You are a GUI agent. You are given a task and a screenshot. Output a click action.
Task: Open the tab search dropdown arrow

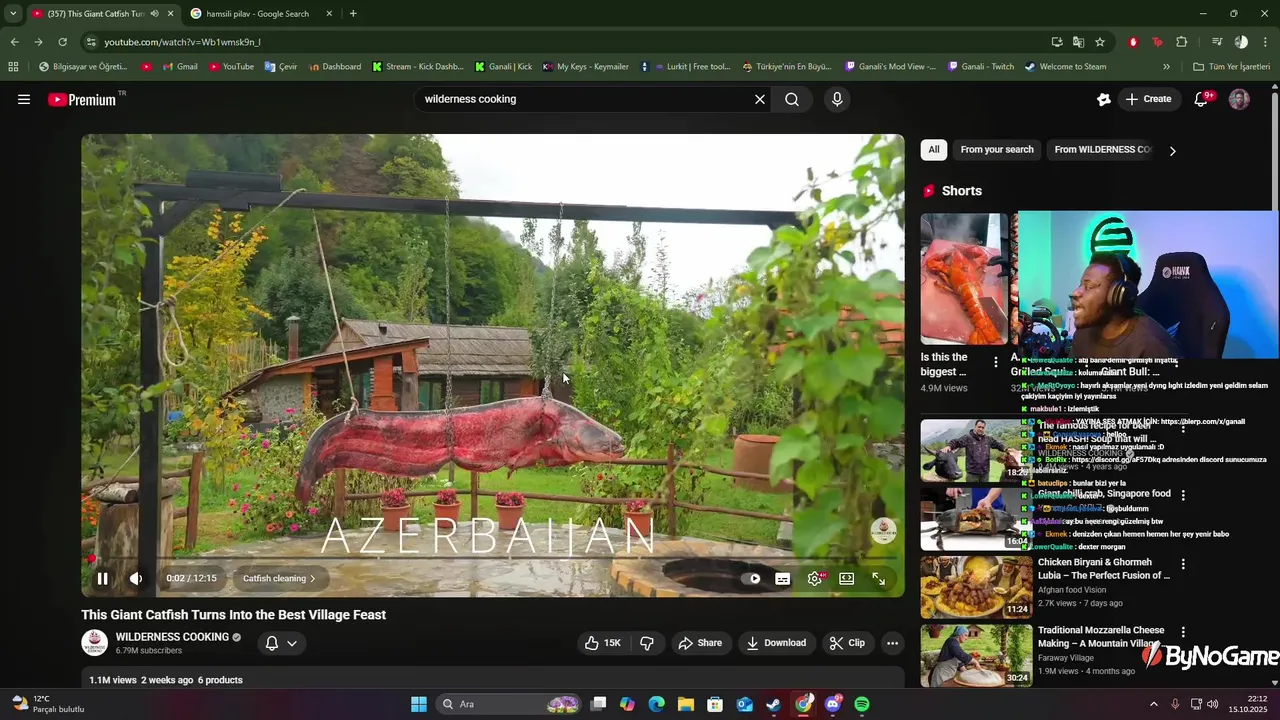point(13,14)
